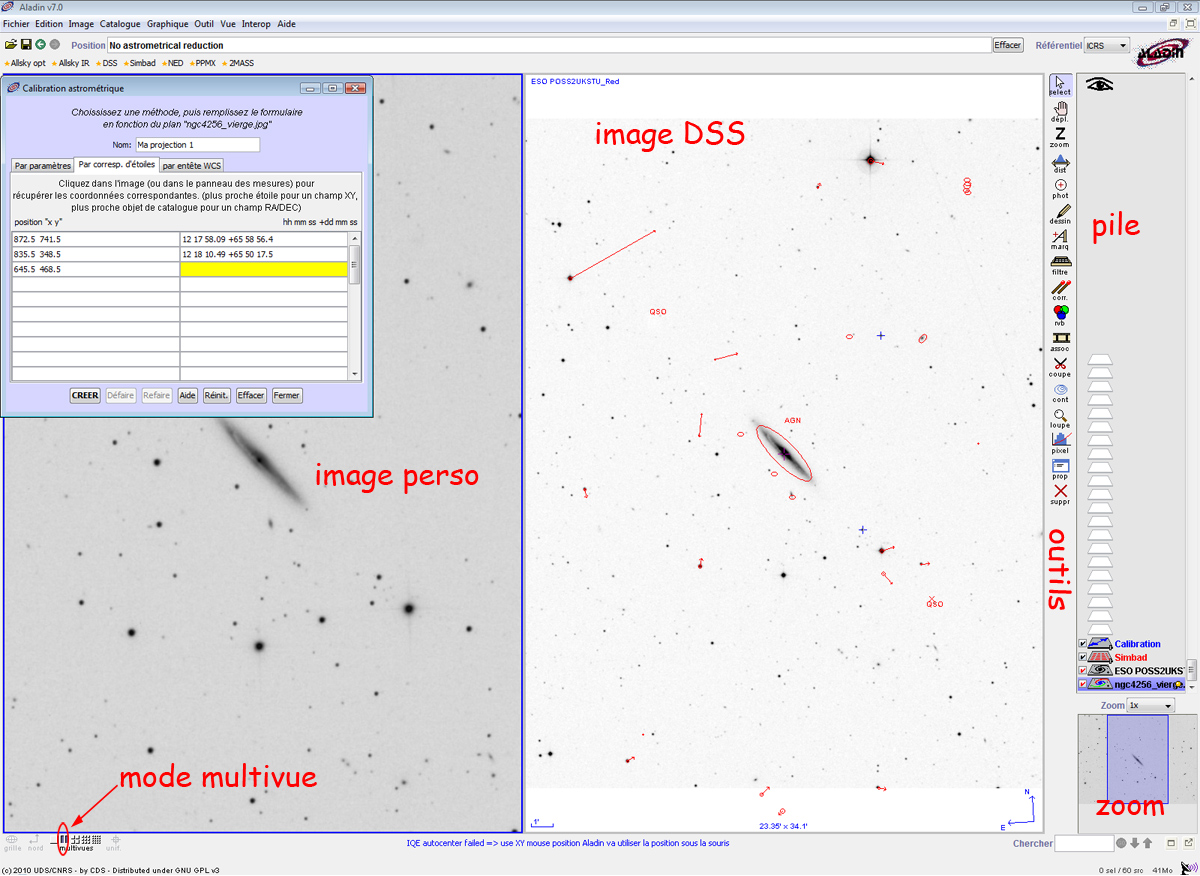This screenshot has width=1200, height=876.
Task: Click Effacer button in calibration dialog
Action: [251, 395]
